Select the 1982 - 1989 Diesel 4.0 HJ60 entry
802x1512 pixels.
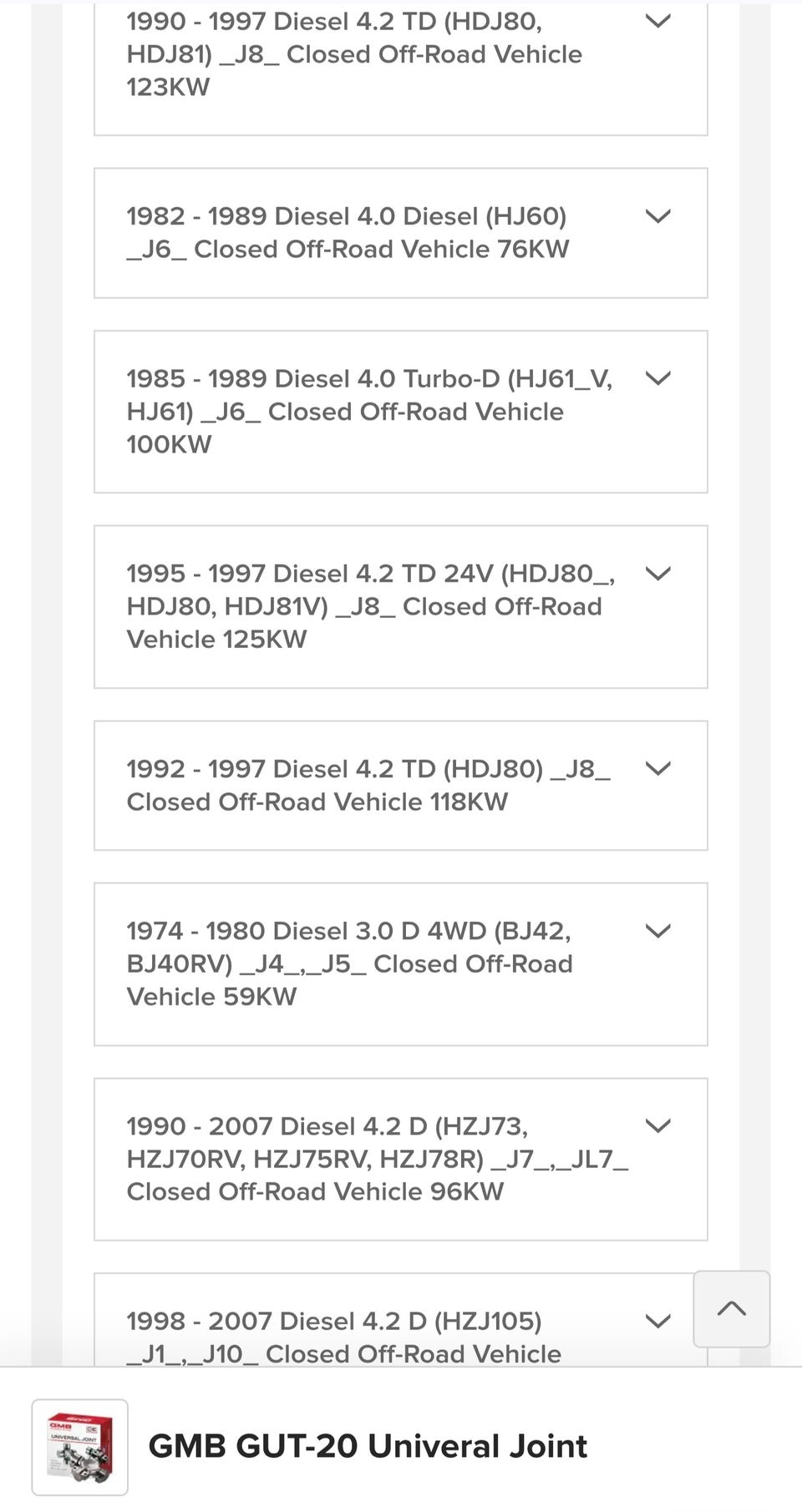[x=348, y=233]
